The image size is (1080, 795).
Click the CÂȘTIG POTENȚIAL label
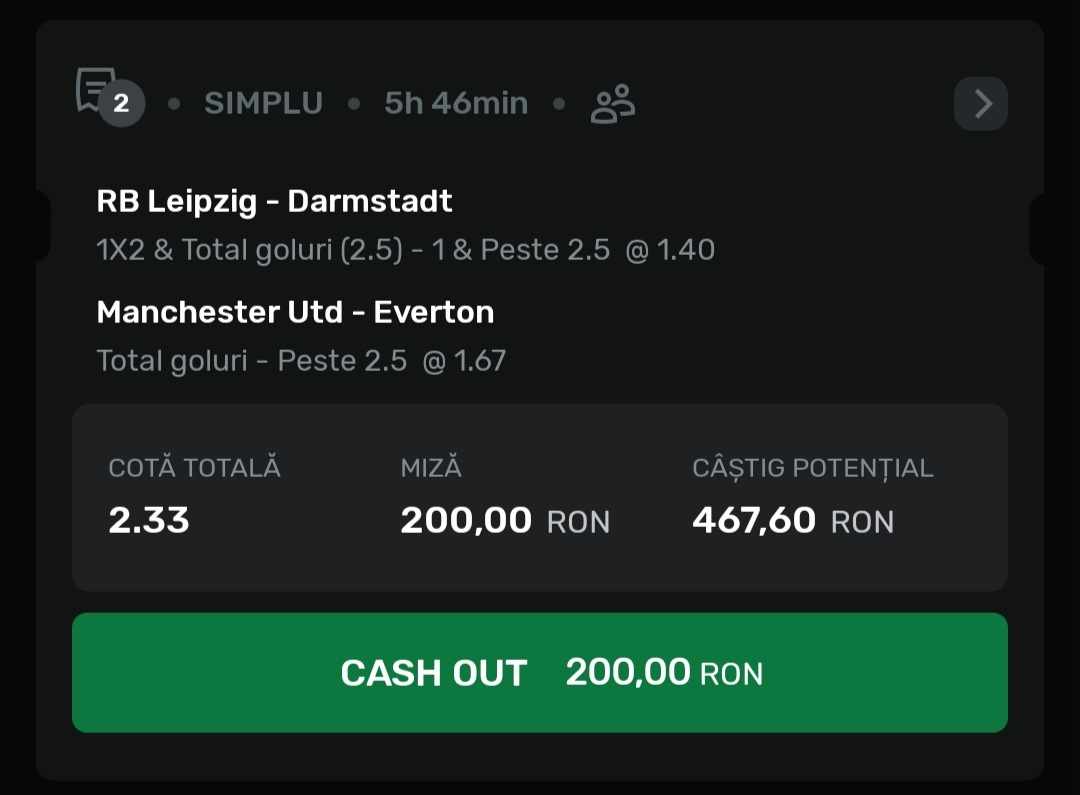pos(812,468)
